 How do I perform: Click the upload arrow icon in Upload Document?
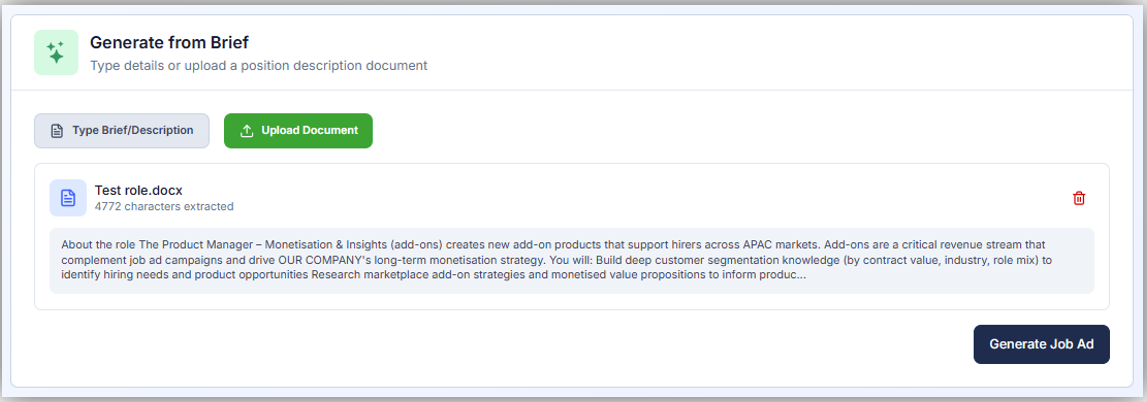pos(247,131)
